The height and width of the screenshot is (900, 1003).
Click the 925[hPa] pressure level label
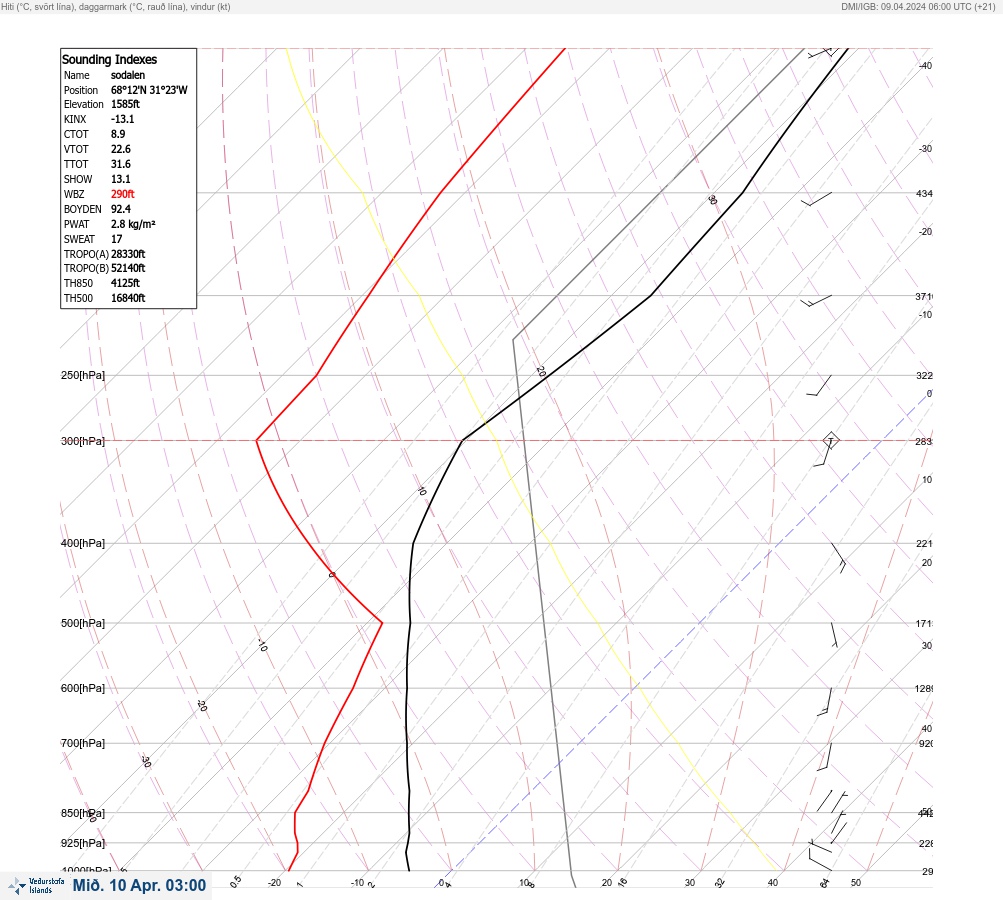tap(83, 843)
